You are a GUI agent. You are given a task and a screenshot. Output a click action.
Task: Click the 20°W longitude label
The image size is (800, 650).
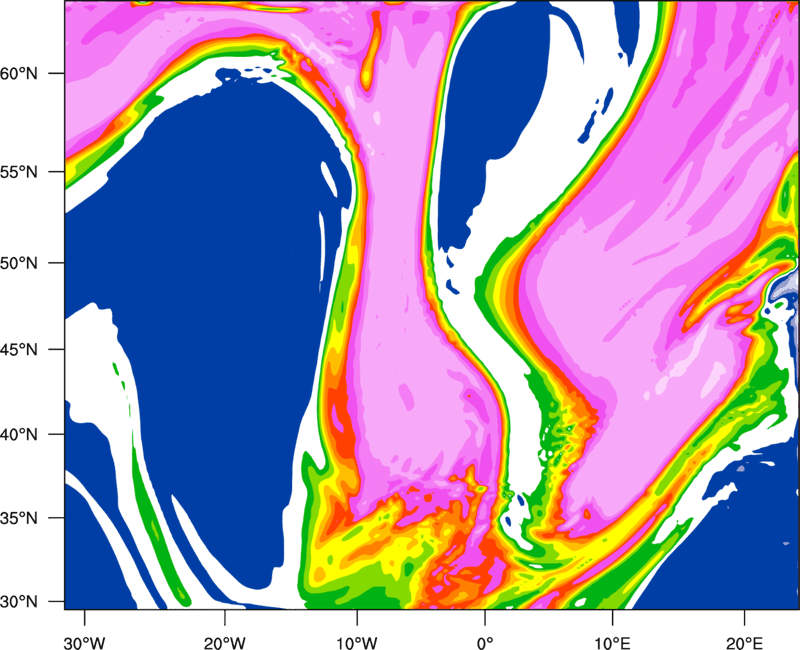pos(225,643)
